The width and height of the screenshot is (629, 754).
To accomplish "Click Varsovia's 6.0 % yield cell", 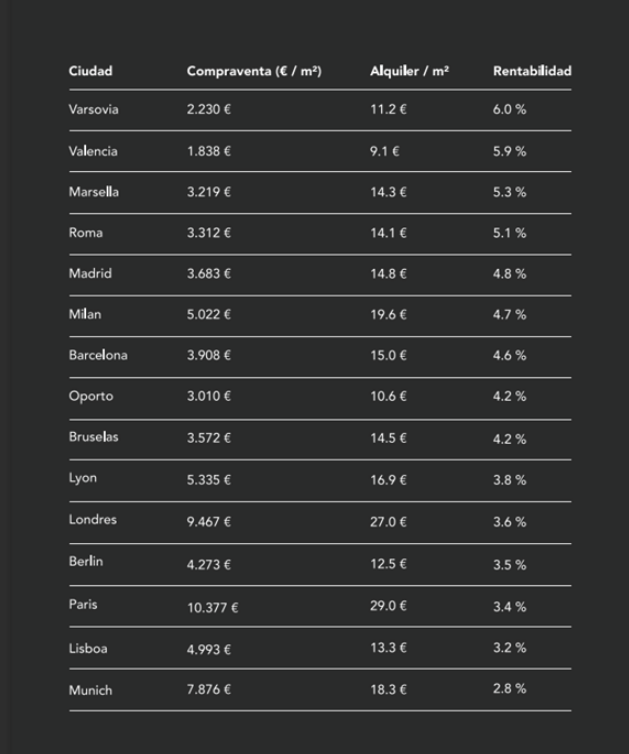I will (x=509, y=110).
